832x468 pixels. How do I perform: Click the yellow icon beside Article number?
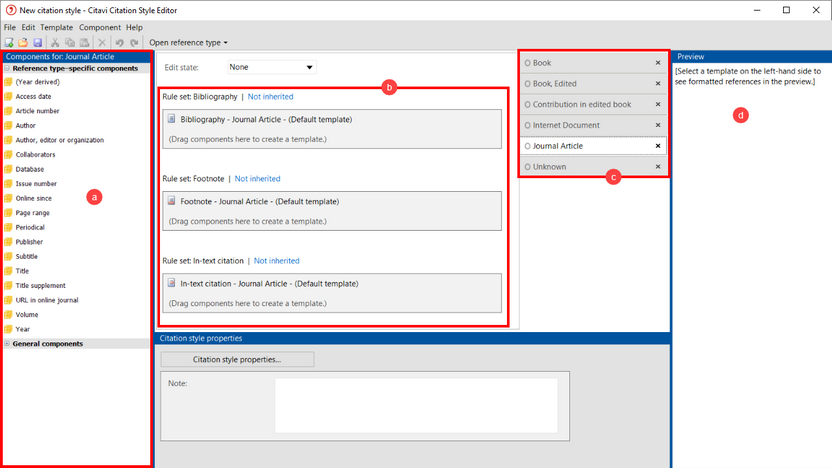pyautogui.click(x=8, y=111)
